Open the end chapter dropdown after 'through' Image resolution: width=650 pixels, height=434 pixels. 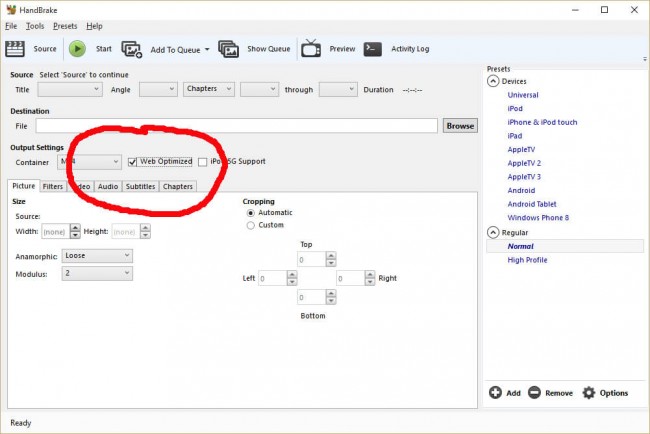coord(338,90)
